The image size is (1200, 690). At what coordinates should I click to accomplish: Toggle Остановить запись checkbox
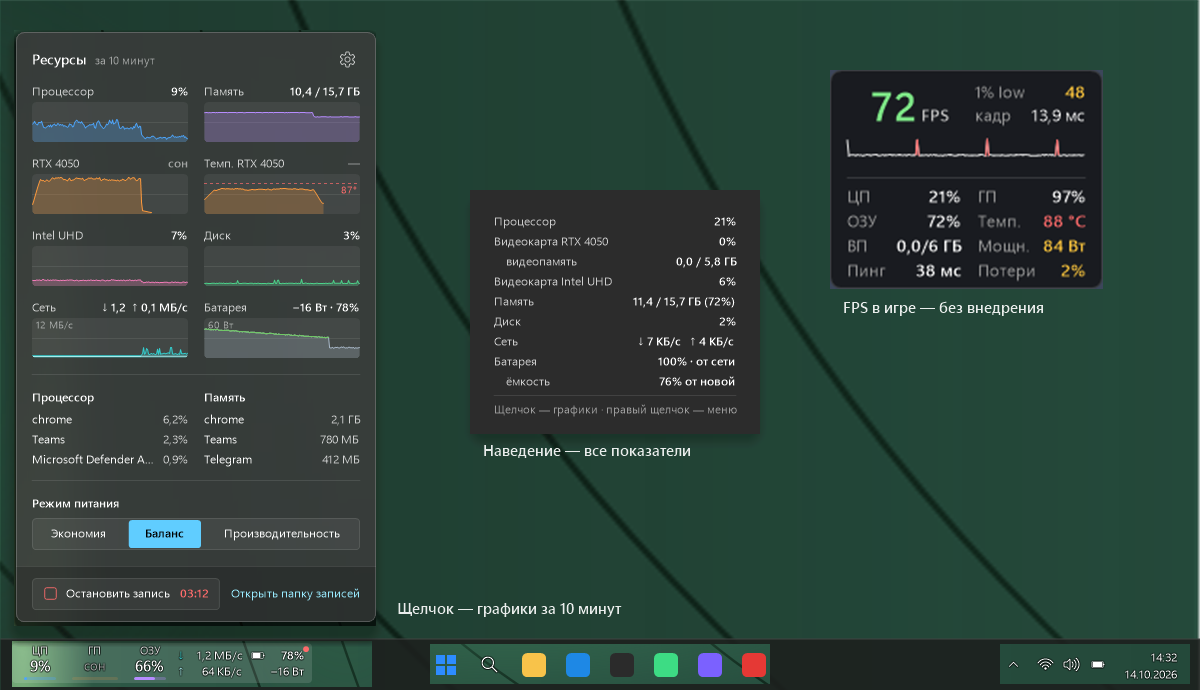[x=50, y=594]
